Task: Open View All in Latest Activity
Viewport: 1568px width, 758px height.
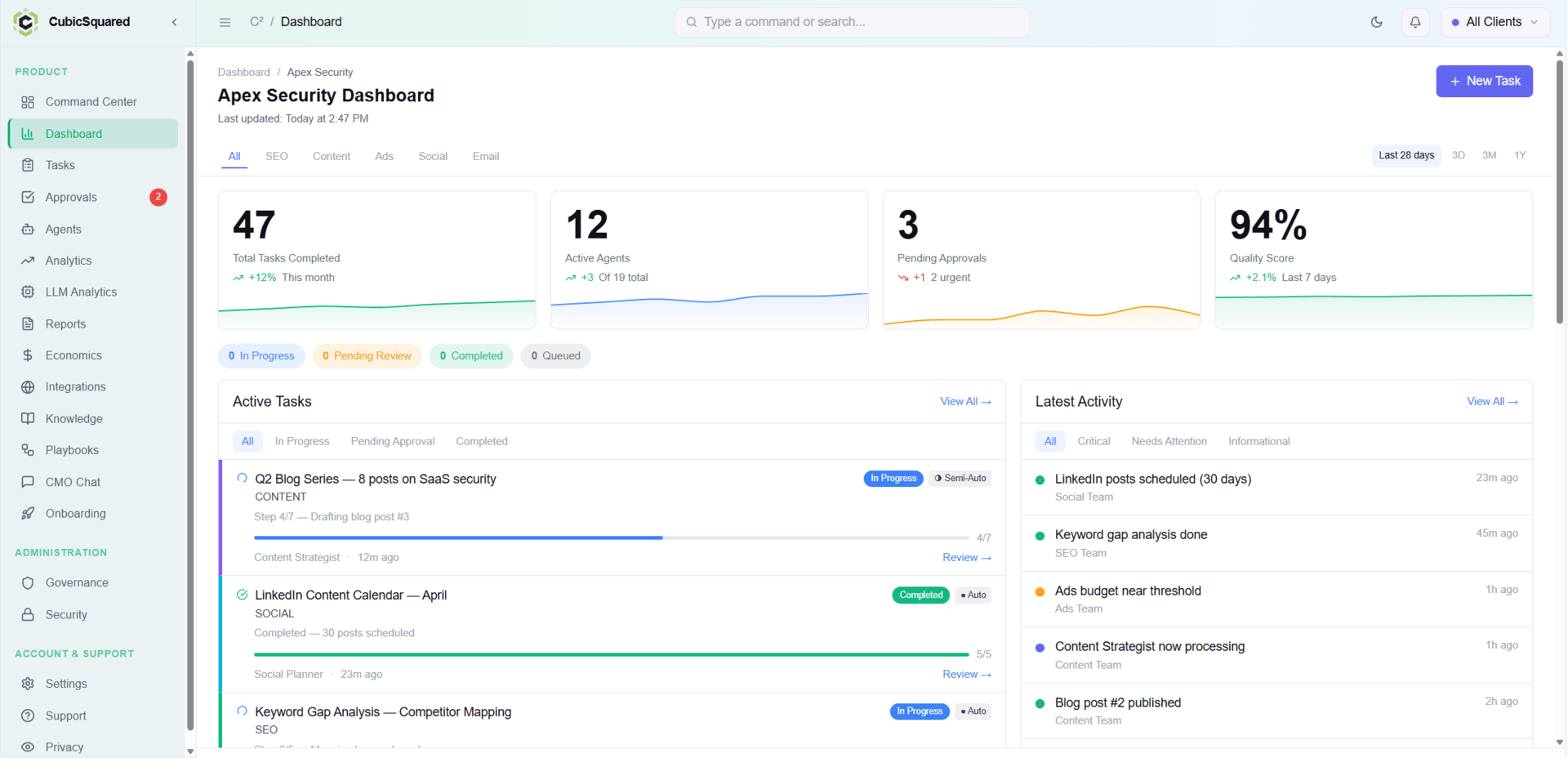Action: tap(1492, 402)
